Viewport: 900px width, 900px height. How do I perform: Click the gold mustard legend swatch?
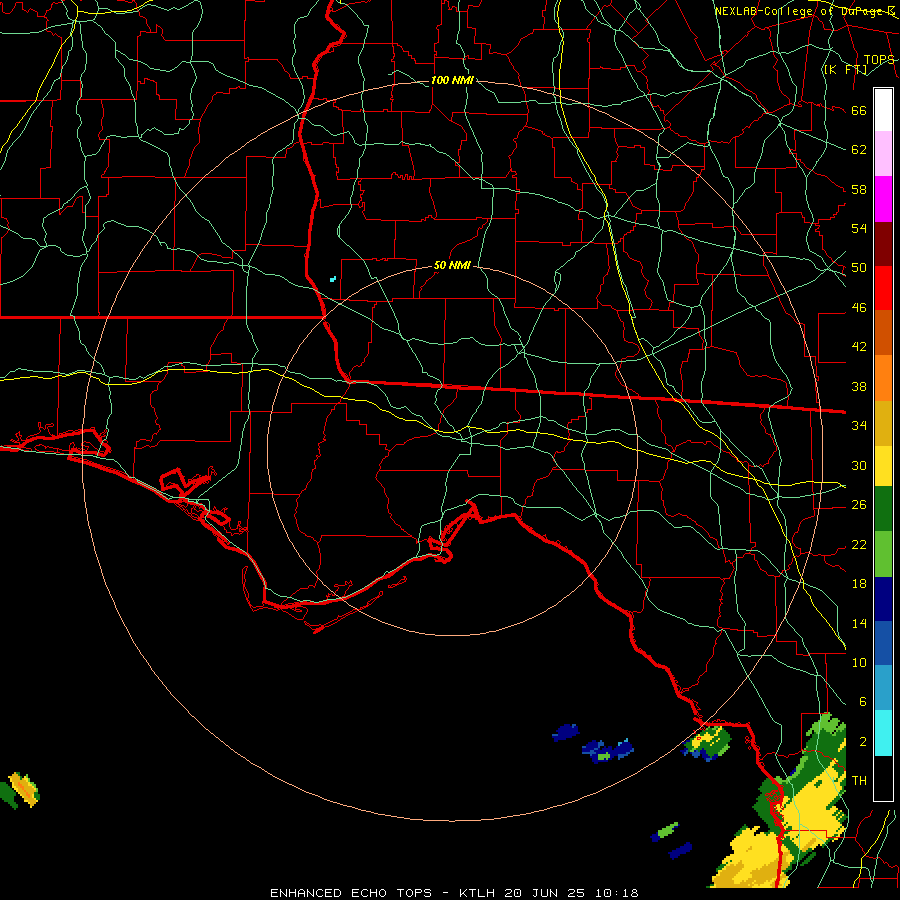[883, 422]
